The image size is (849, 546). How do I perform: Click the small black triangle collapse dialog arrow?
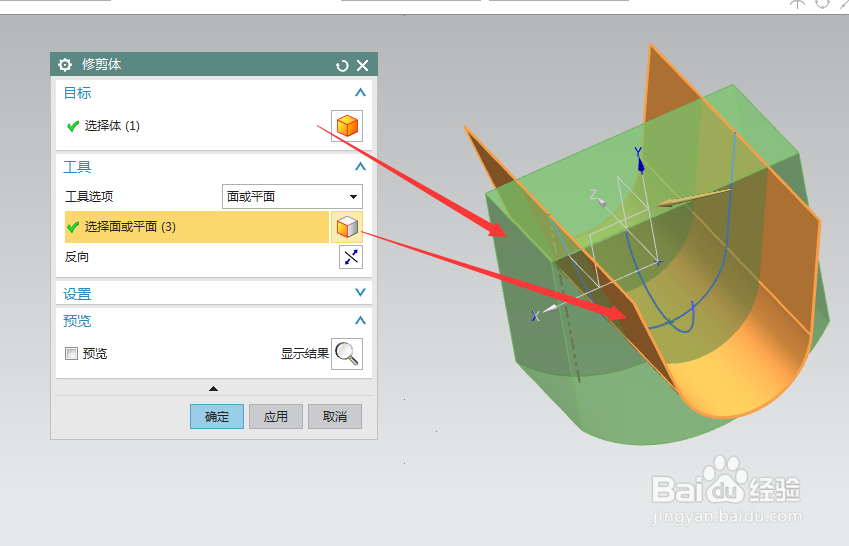[213, 388]
